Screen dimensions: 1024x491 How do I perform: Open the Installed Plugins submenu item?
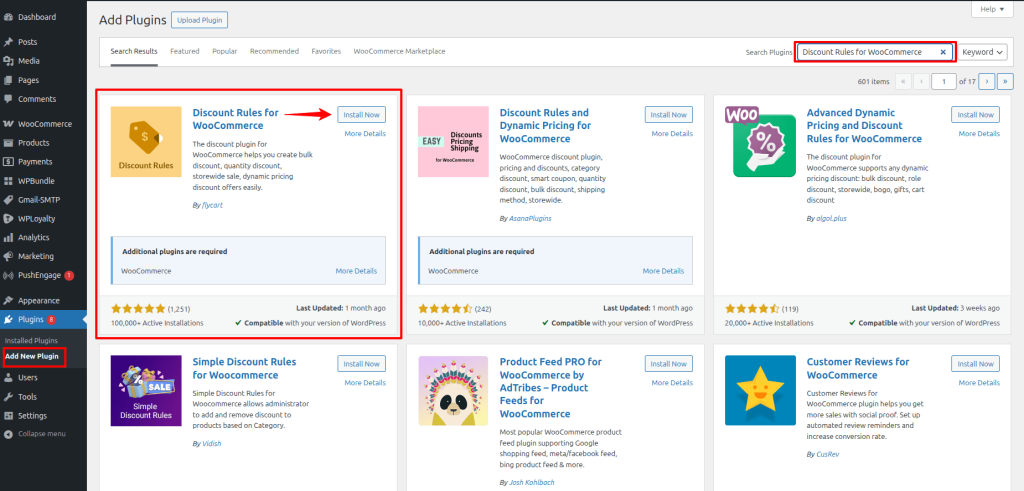coord(31,340)
